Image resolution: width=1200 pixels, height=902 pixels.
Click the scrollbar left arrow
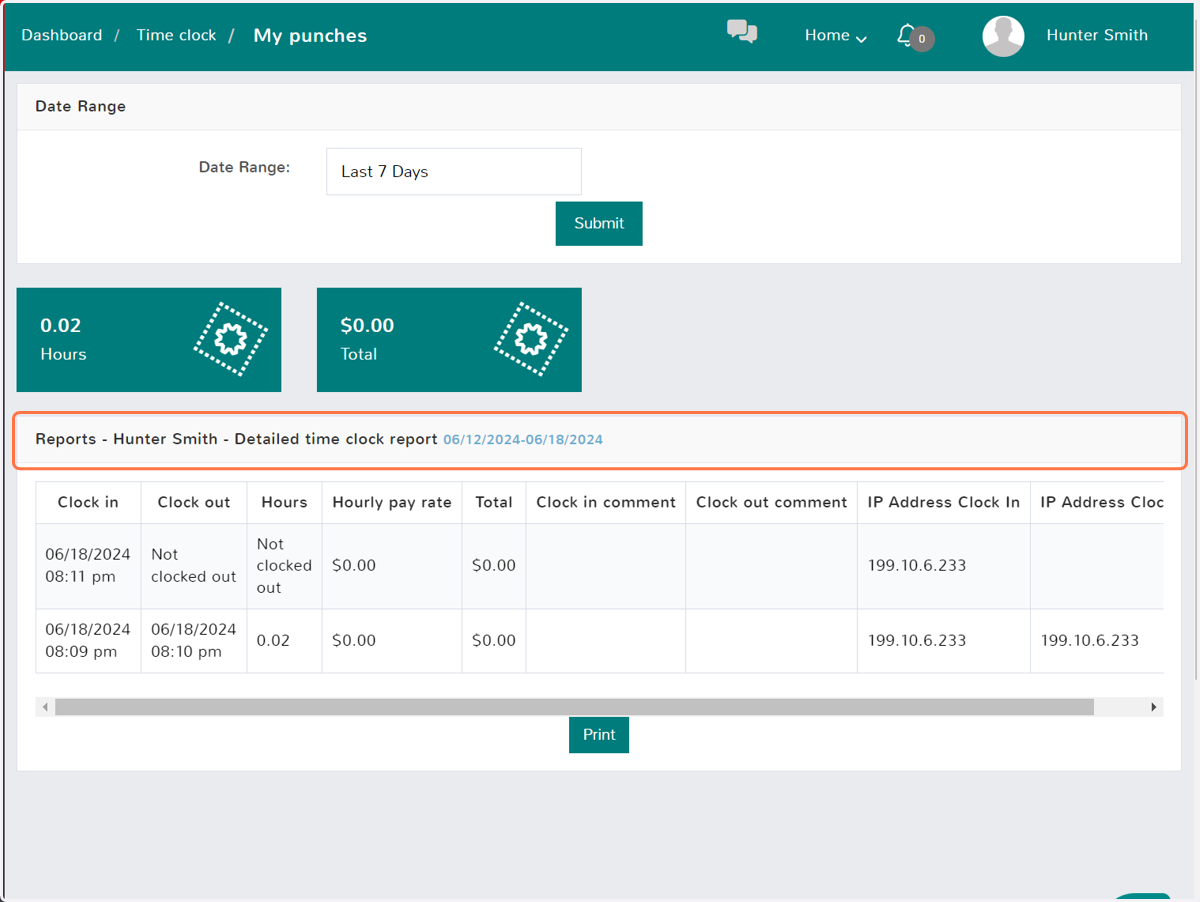tap(45, 707)
